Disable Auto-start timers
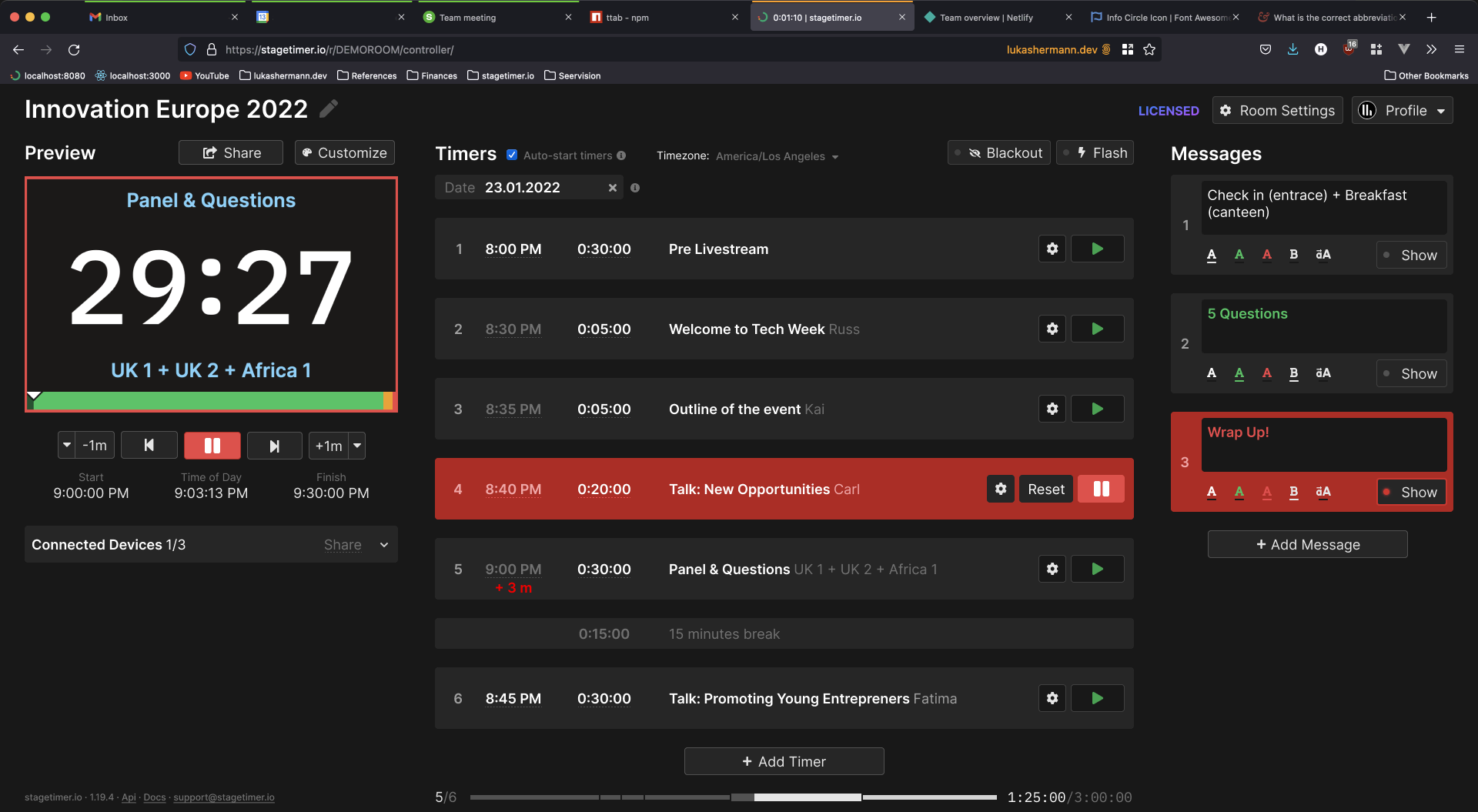1478x812 pixels. 512,155
